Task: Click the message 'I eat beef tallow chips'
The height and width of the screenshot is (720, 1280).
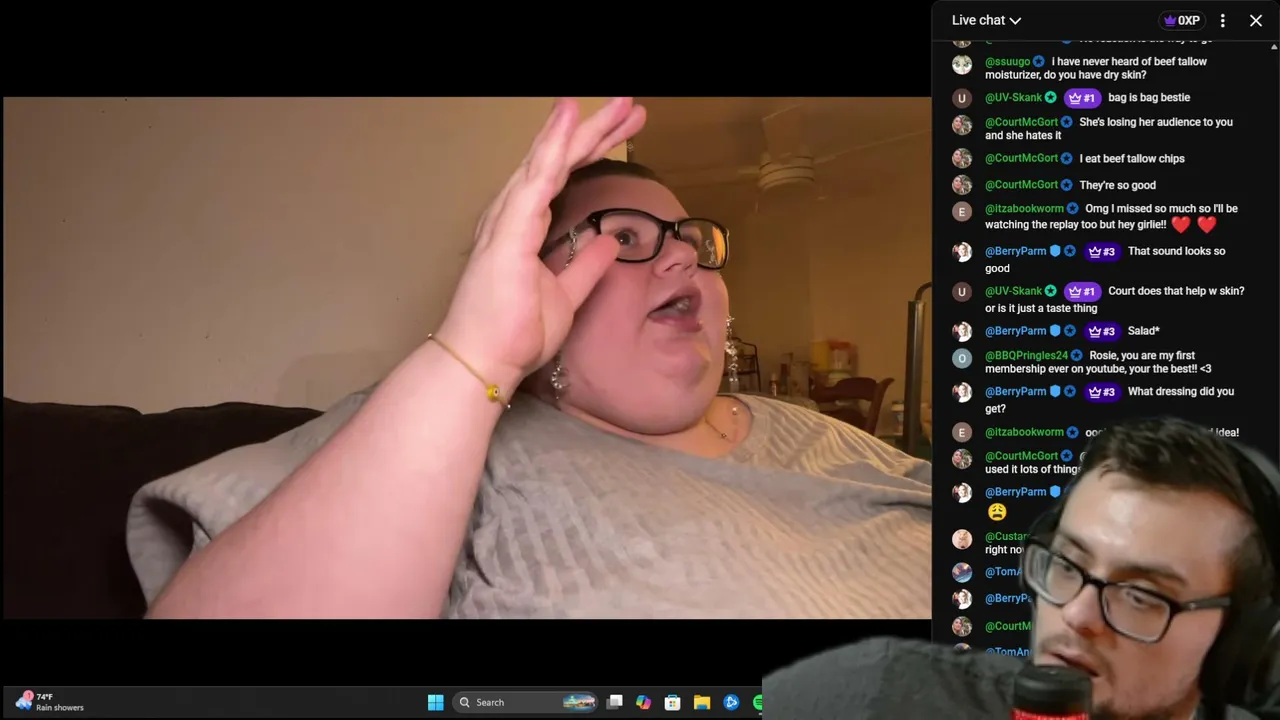Action: coord(1132,158)
